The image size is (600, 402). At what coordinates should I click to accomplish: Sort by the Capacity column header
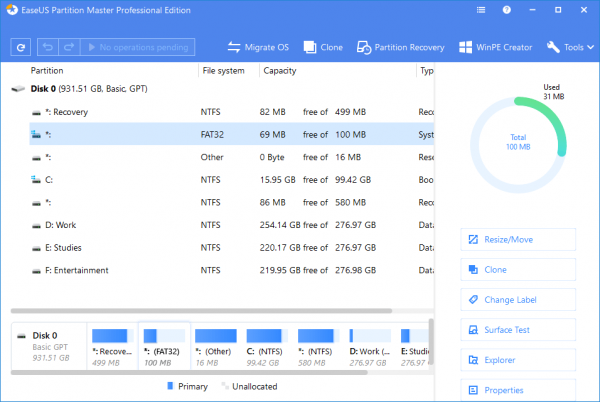tap(280, 70)
